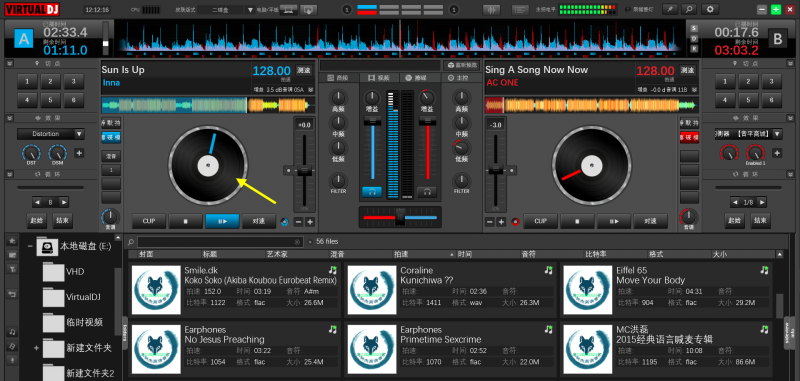Click the plus icon next to the Distortion knobs
Viewport: 800px width, 381px height.
tap(79, 153)
